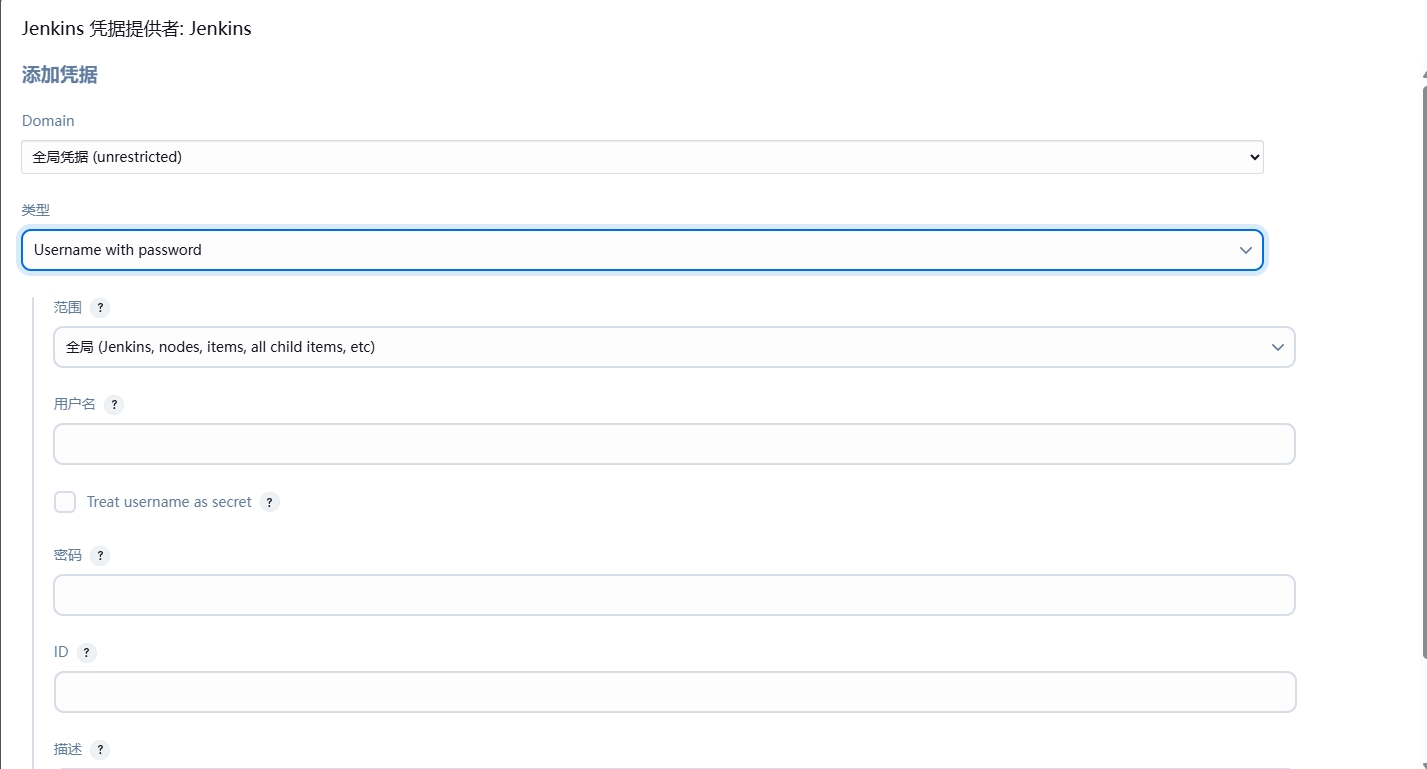Click the page vertical scrollbar
This screenshot has width=1427, height=769.
click(1423, 370)
